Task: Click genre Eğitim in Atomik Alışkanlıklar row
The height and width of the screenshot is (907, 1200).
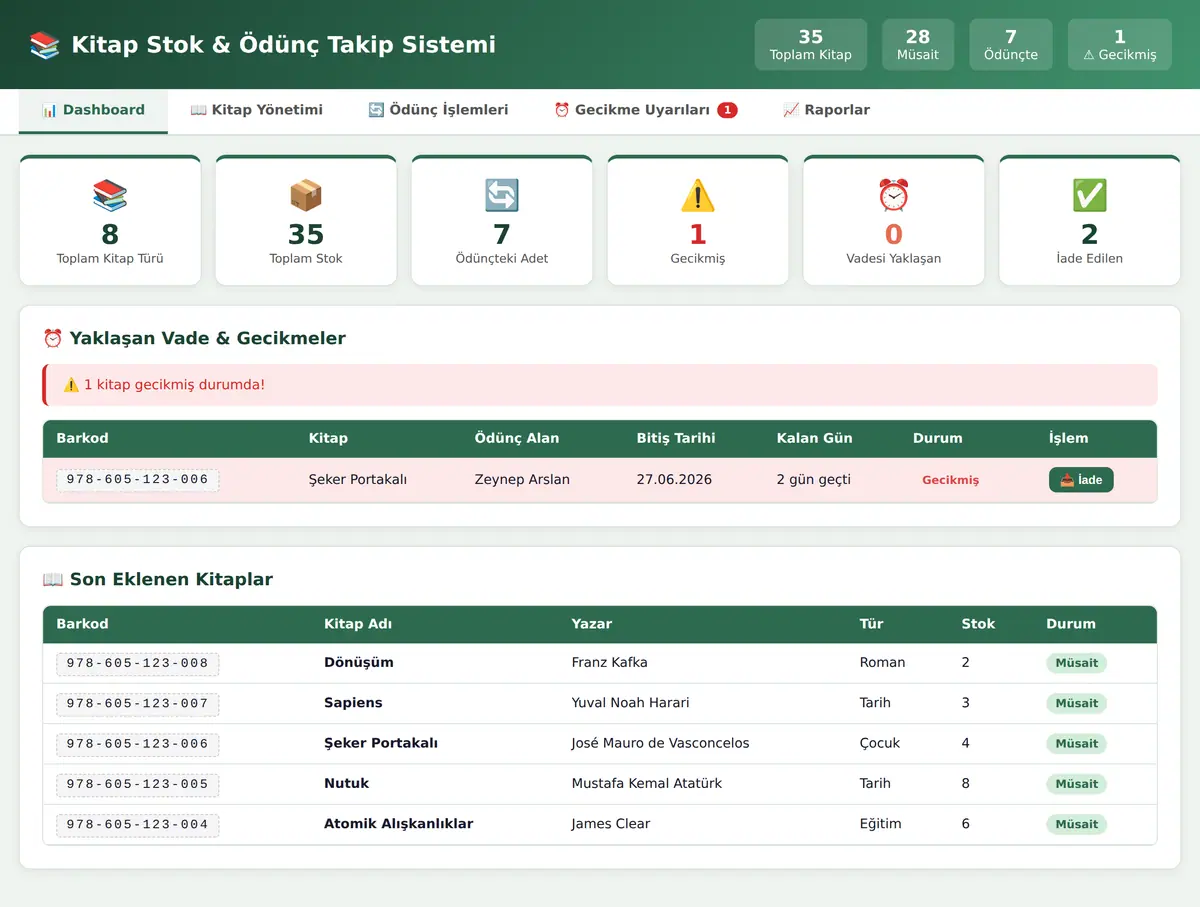Action: click(881, 824)
